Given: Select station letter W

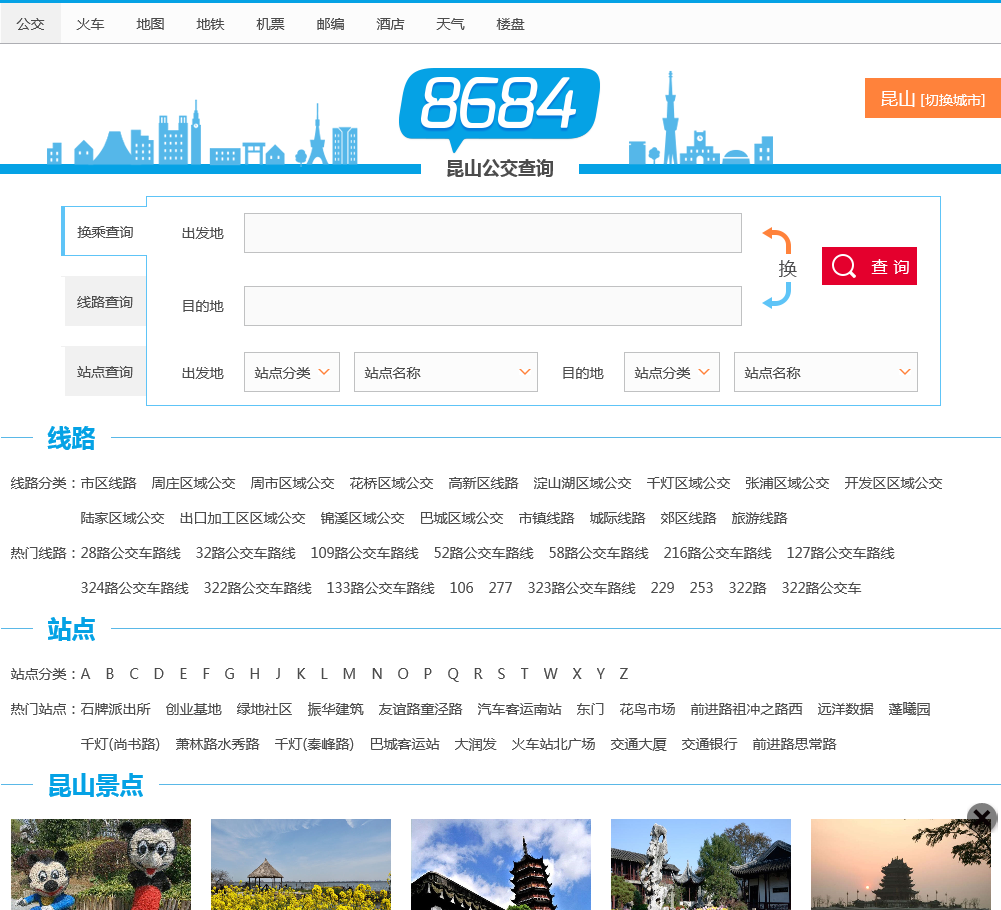Looking at the screenshot, I should pyautogui.click(x=551, y=674).
